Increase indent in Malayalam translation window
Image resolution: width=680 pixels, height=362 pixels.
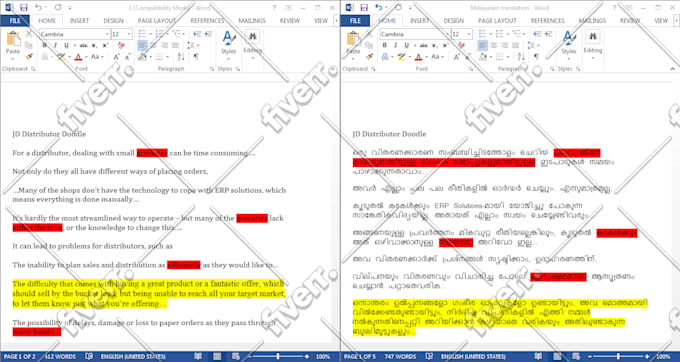[549, 34]
